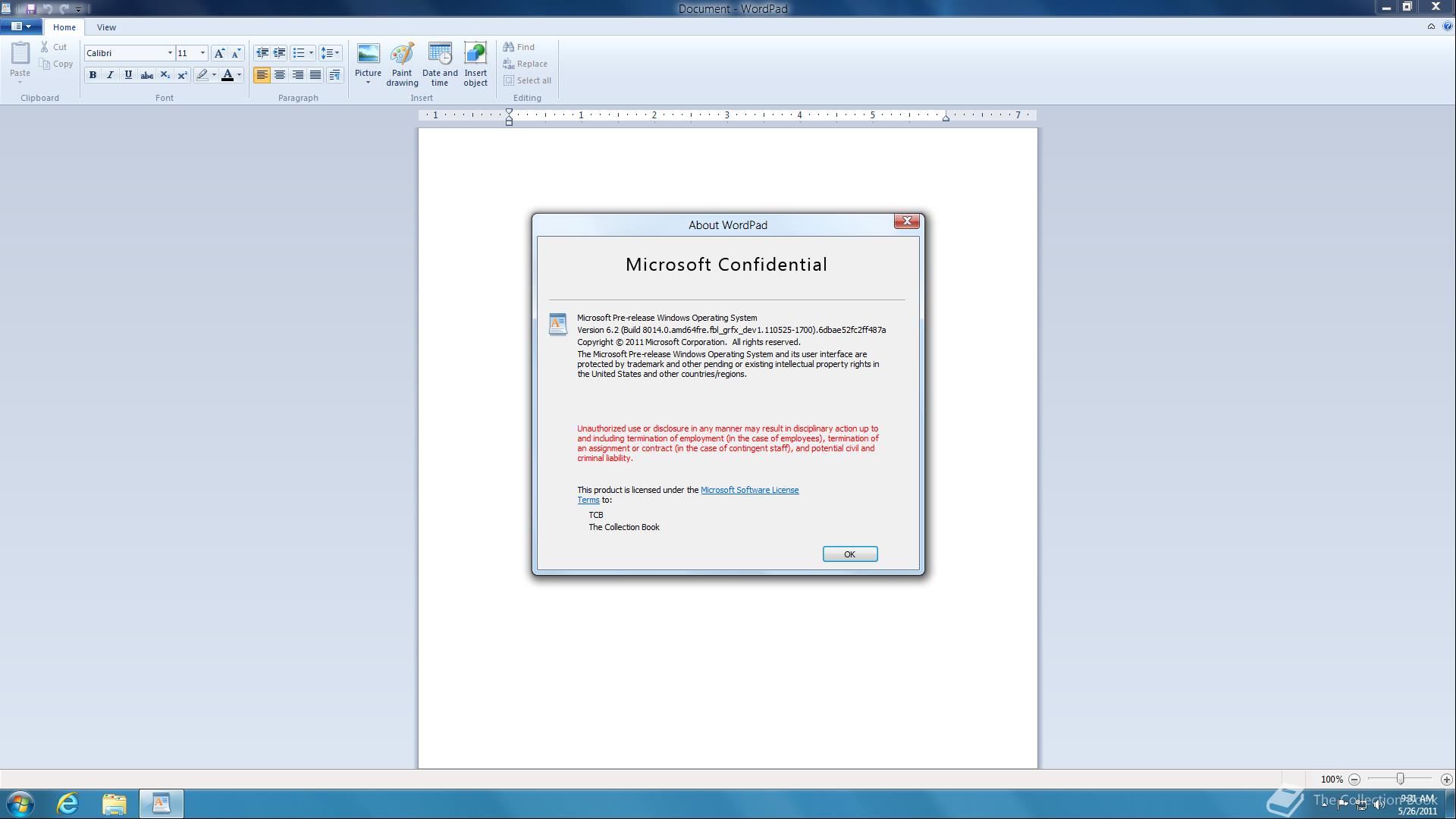Switch to the Home ribbon tab
The height and width of the screenshot is (819, 1456).
coord(64,27)
